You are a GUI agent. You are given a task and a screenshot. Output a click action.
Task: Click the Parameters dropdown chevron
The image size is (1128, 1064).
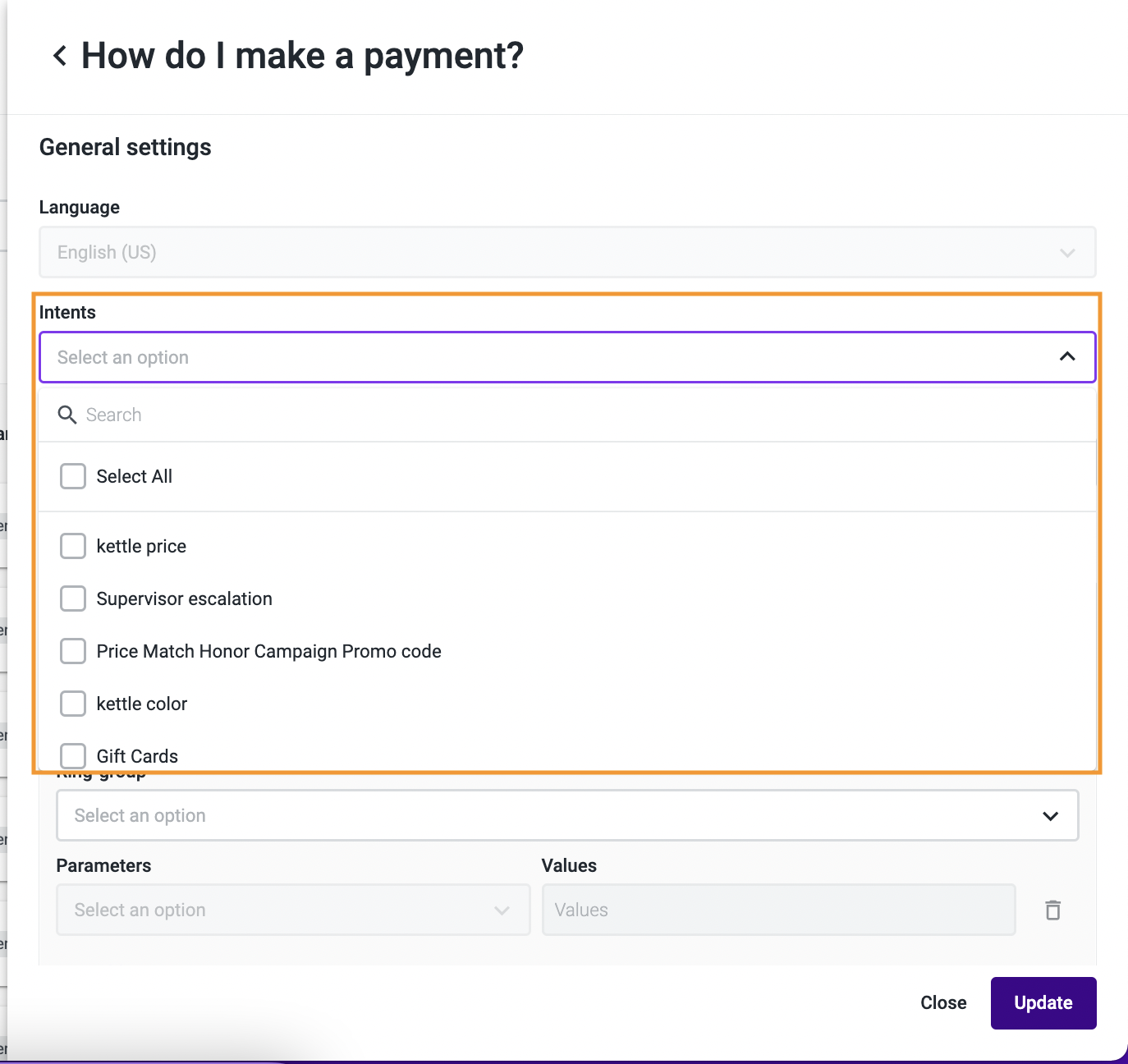click(x=502, y=910)
